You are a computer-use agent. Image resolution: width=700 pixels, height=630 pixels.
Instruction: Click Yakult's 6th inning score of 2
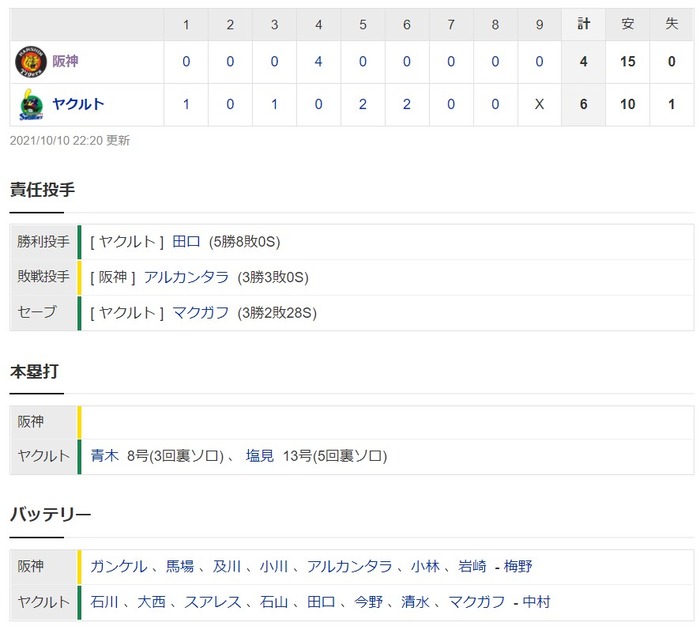tap(407, 104)
